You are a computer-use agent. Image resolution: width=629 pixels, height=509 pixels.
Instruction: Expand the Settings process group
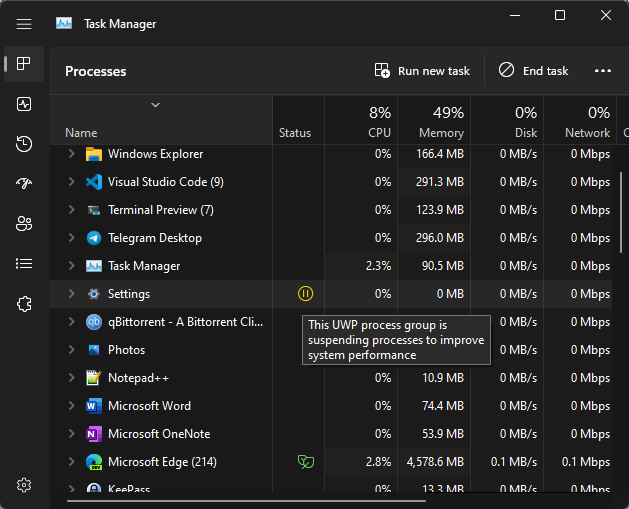pos(71,294)
